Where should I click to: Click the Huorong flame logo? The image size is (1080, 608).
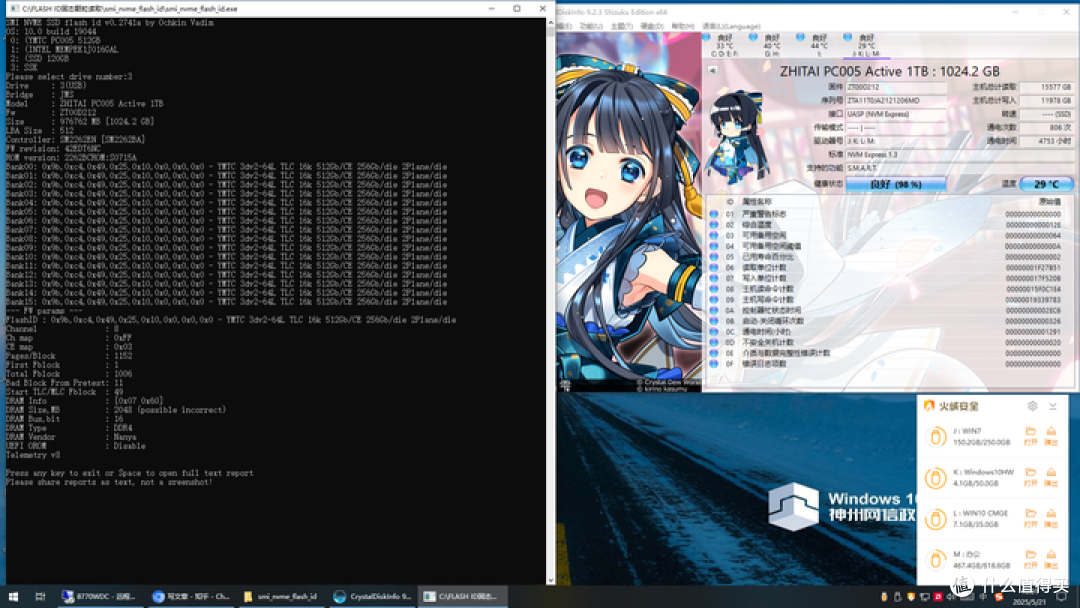(928, 406)
